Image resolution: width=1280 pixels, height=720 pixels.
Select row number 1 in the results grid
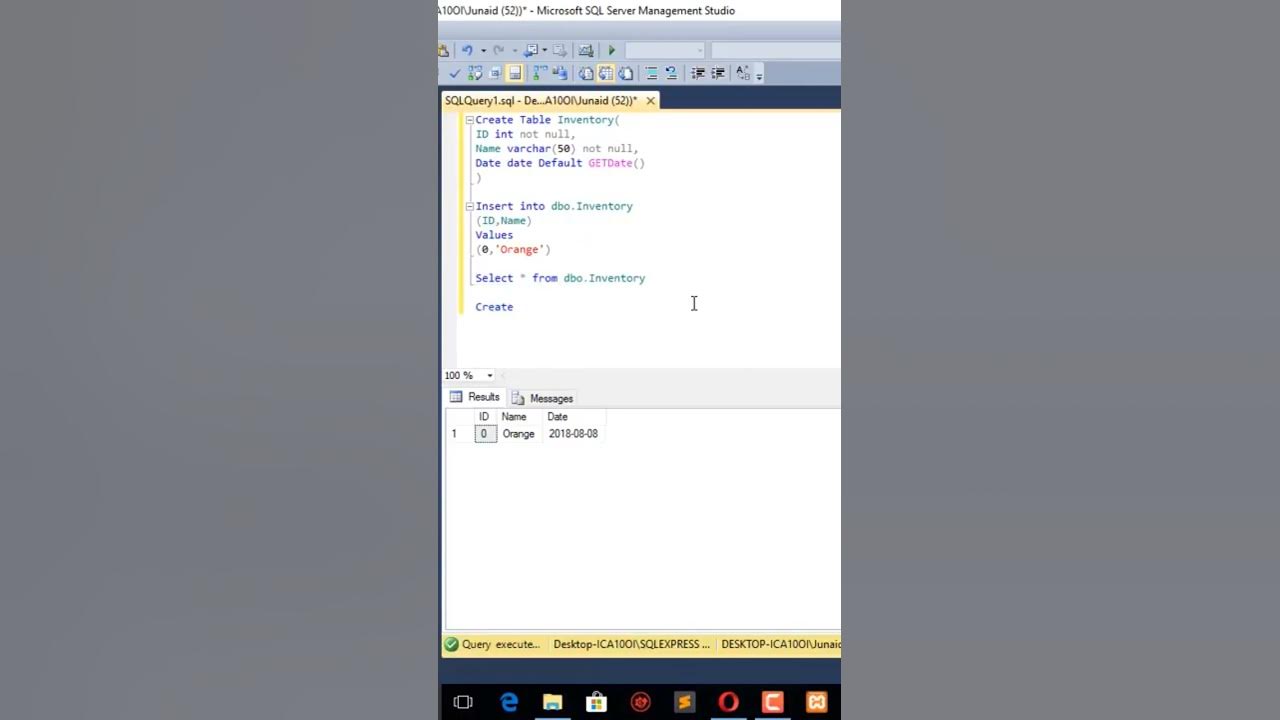[x=459, y=434]
